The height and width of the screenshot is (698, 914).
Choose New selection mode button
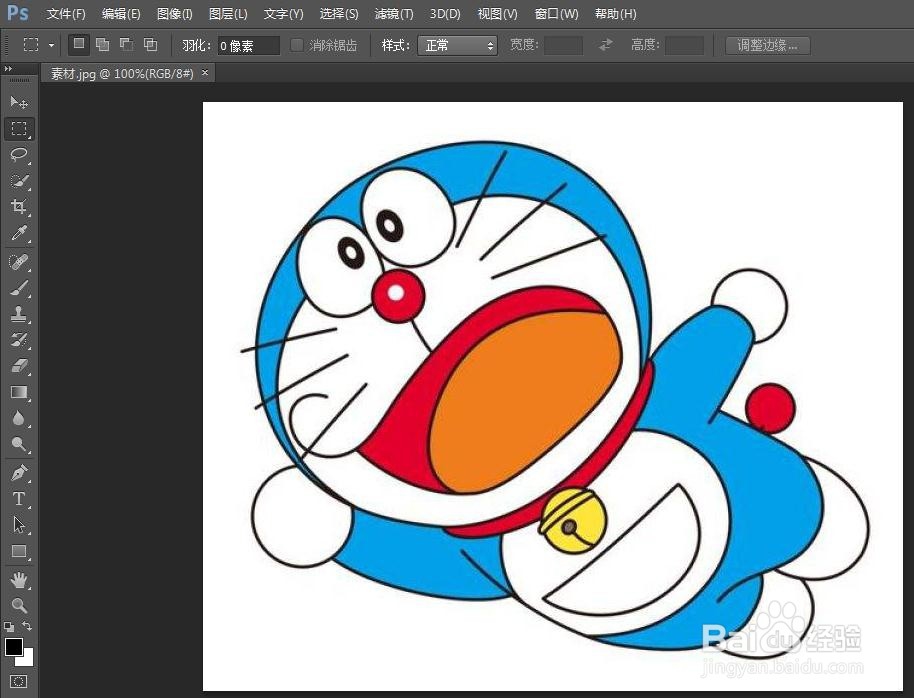coord(79,44)
